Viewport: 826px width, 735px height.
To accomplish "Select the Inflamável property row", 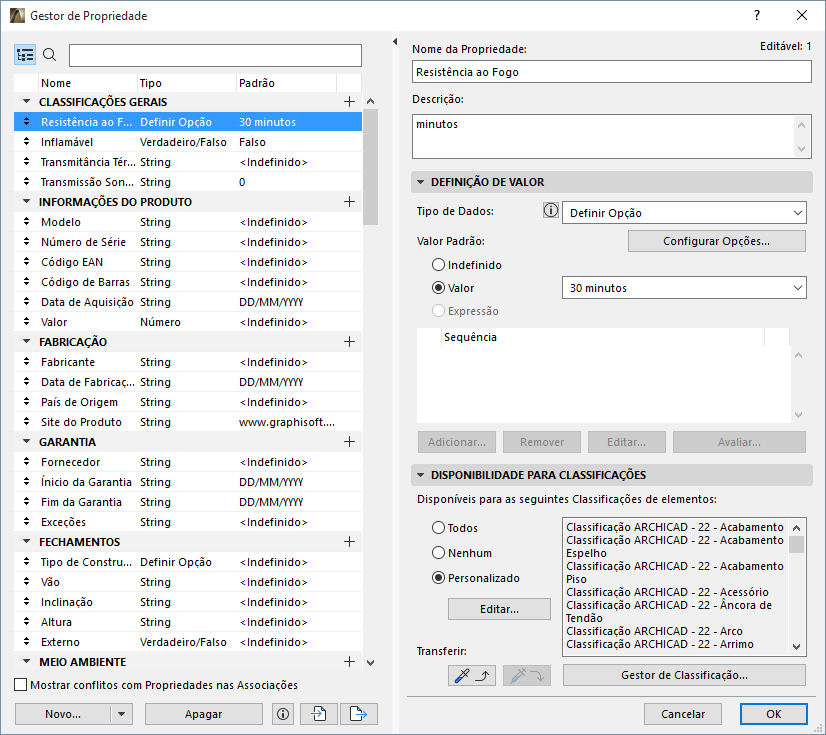I will (x=188, y=142).
